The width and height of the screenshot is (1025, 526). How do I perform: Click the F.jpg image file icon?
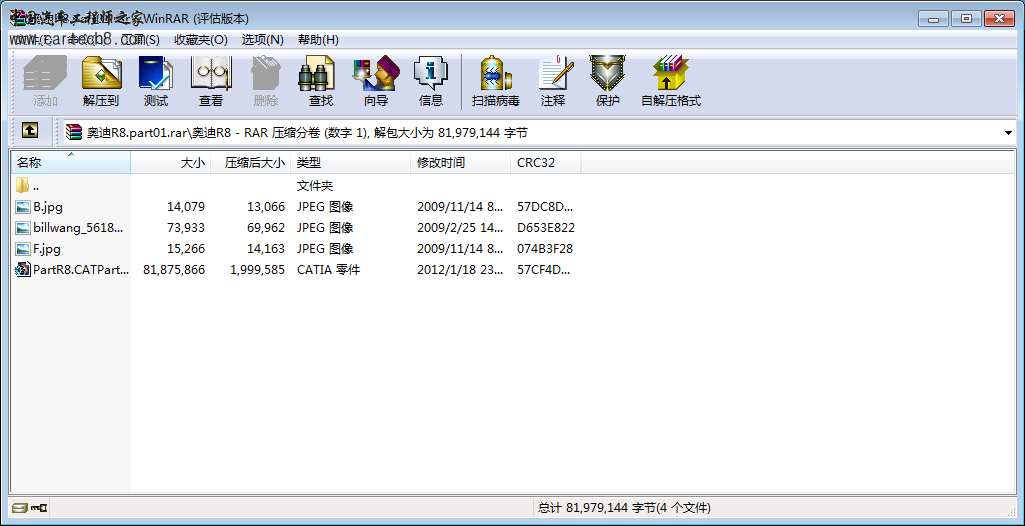(x=23, y=249)
